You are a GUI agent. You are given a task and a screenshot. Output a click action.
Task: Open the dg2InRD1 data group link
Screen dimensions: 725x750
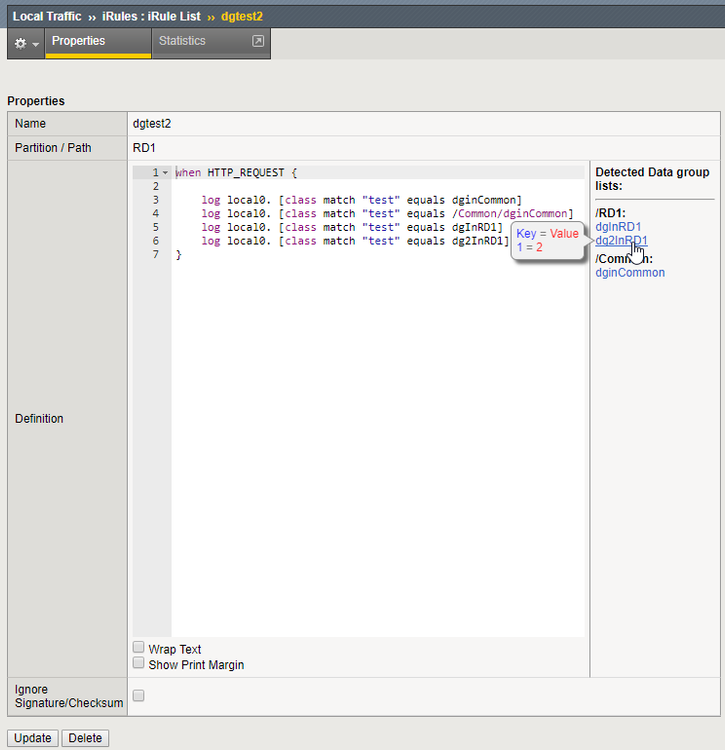pyautogui.click(x=620, y=240)
